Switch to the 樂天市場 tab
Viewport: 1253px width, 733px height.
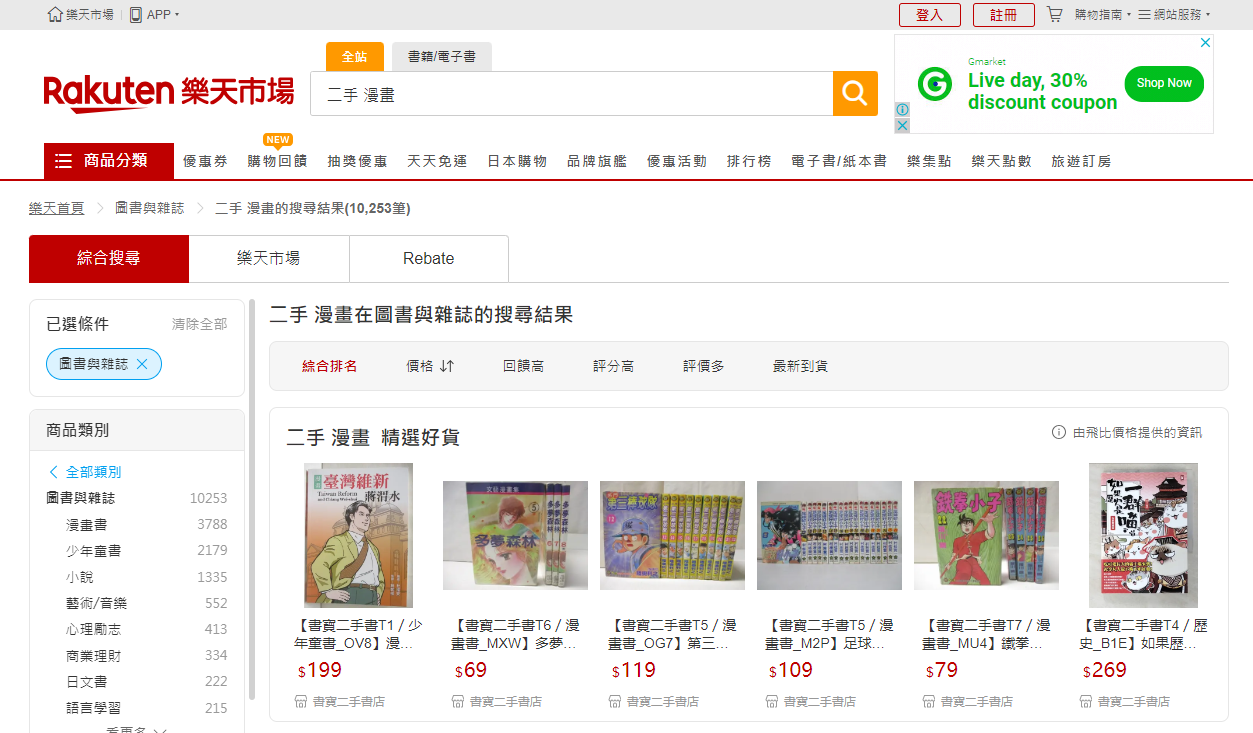pyautogui.click(x=269, y=258)
